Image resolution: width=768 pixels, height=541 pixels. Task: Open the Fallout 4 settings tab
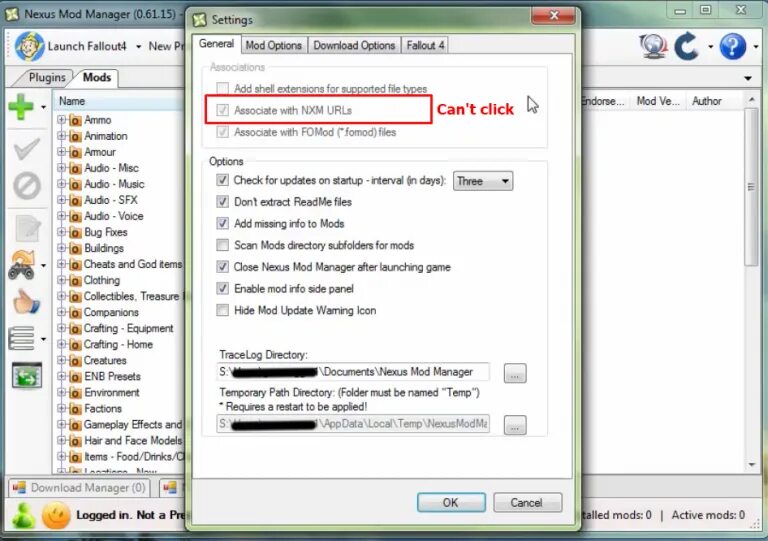point(425,46)
